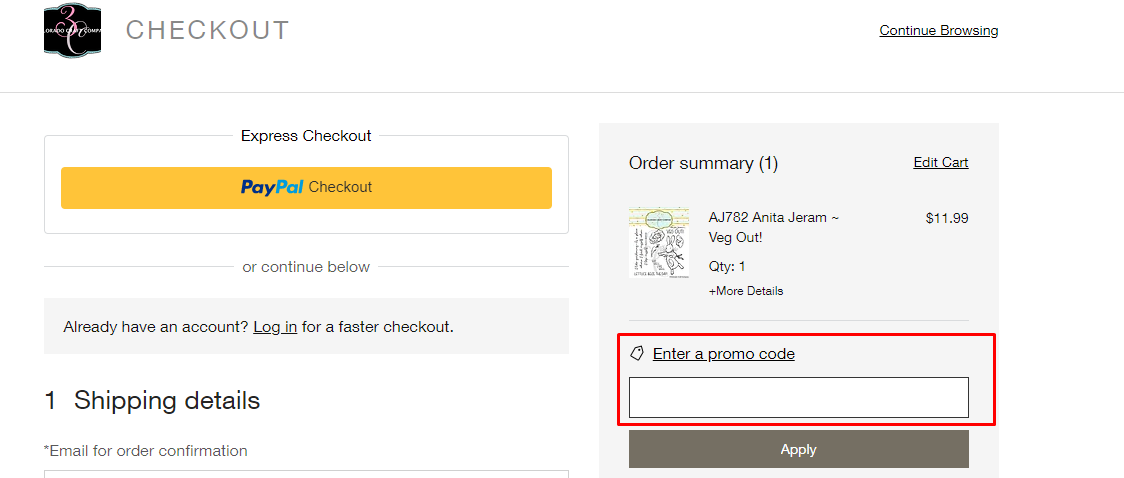The image size is (1124, 478).
Task: Apply the promo code
Action: click(799, 449)
